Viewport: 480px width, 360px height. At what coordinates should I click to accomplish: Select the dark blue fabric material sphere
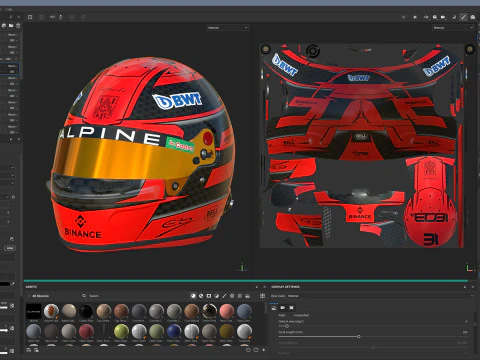pos(174,332)
